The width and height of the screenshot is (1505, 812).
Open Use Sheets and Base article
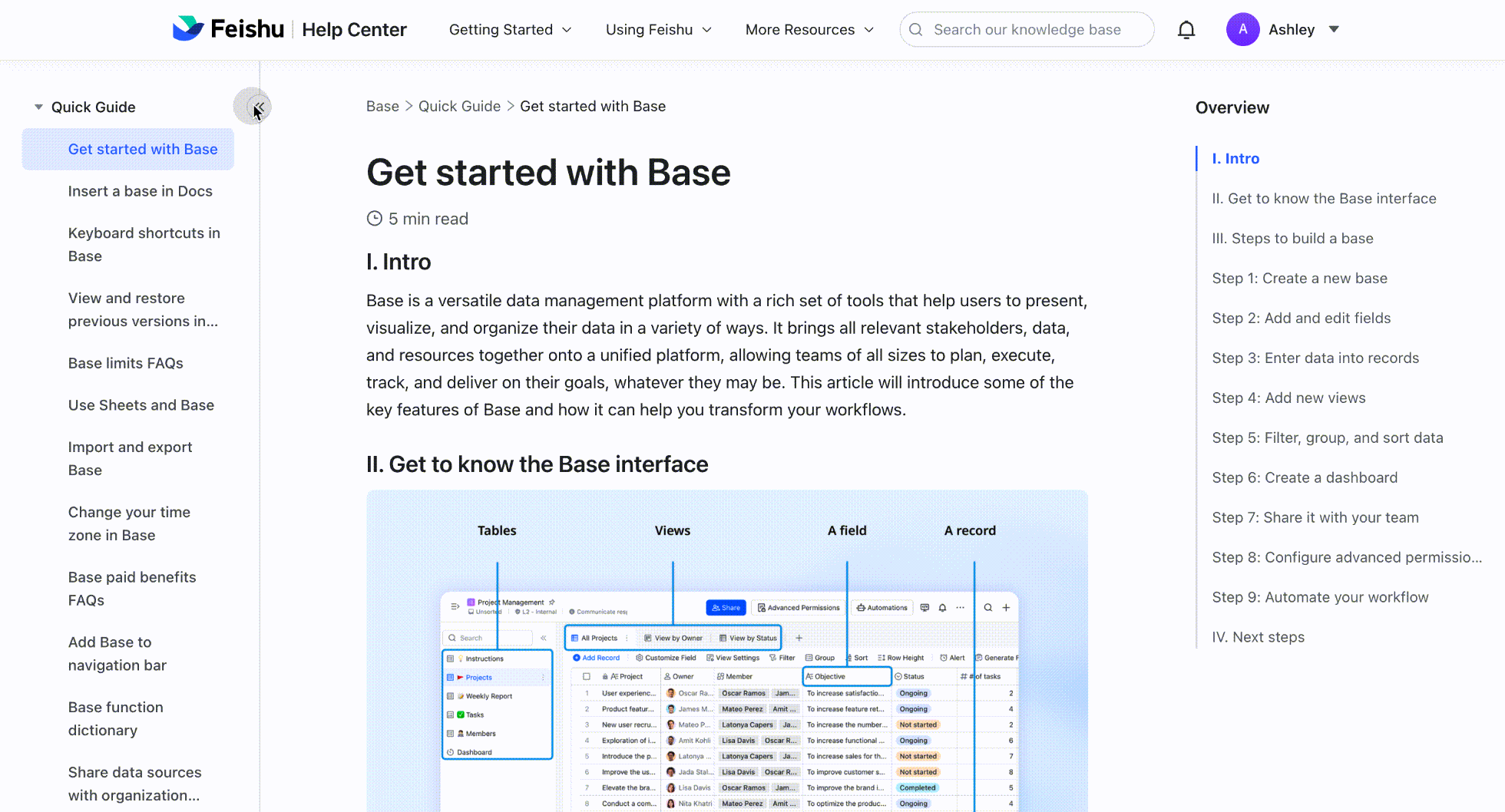141,405
